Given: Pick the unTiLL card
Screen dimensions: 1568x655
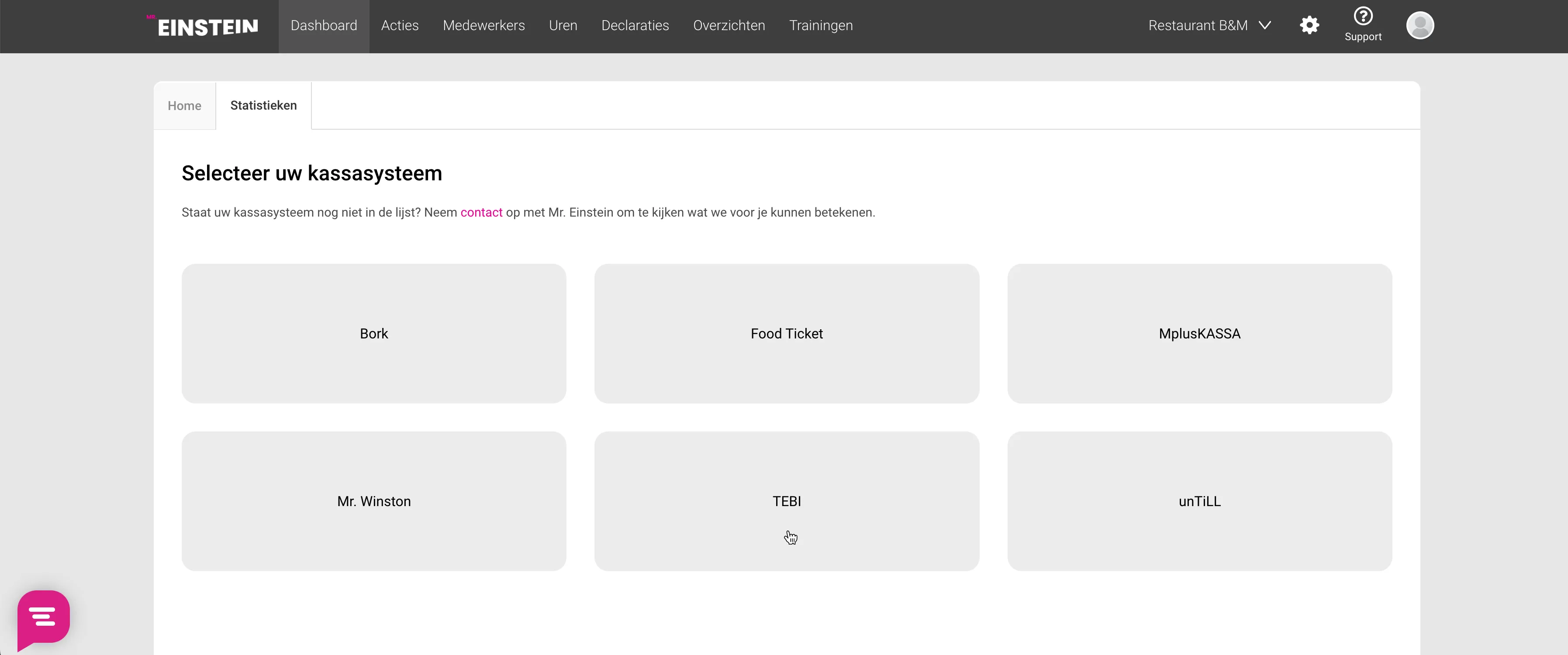Looking at the screenshot, I should click(x=1199, y=501).
